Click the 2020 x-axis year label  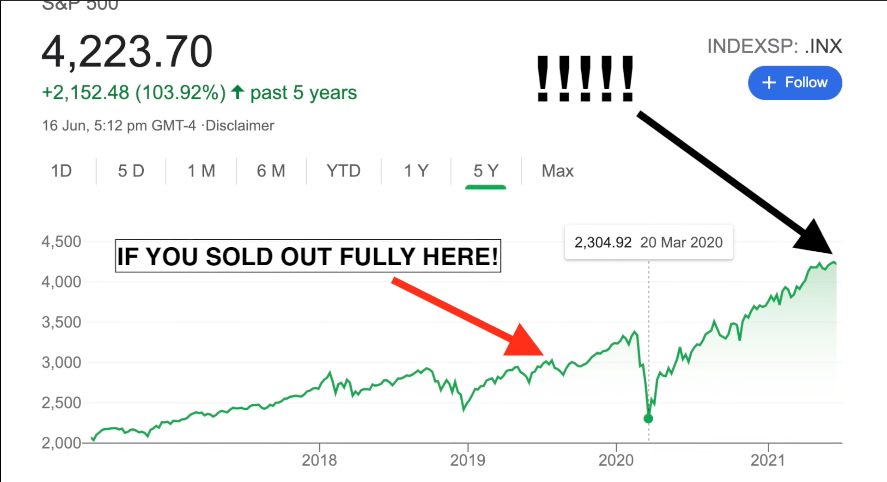[616, 462]
